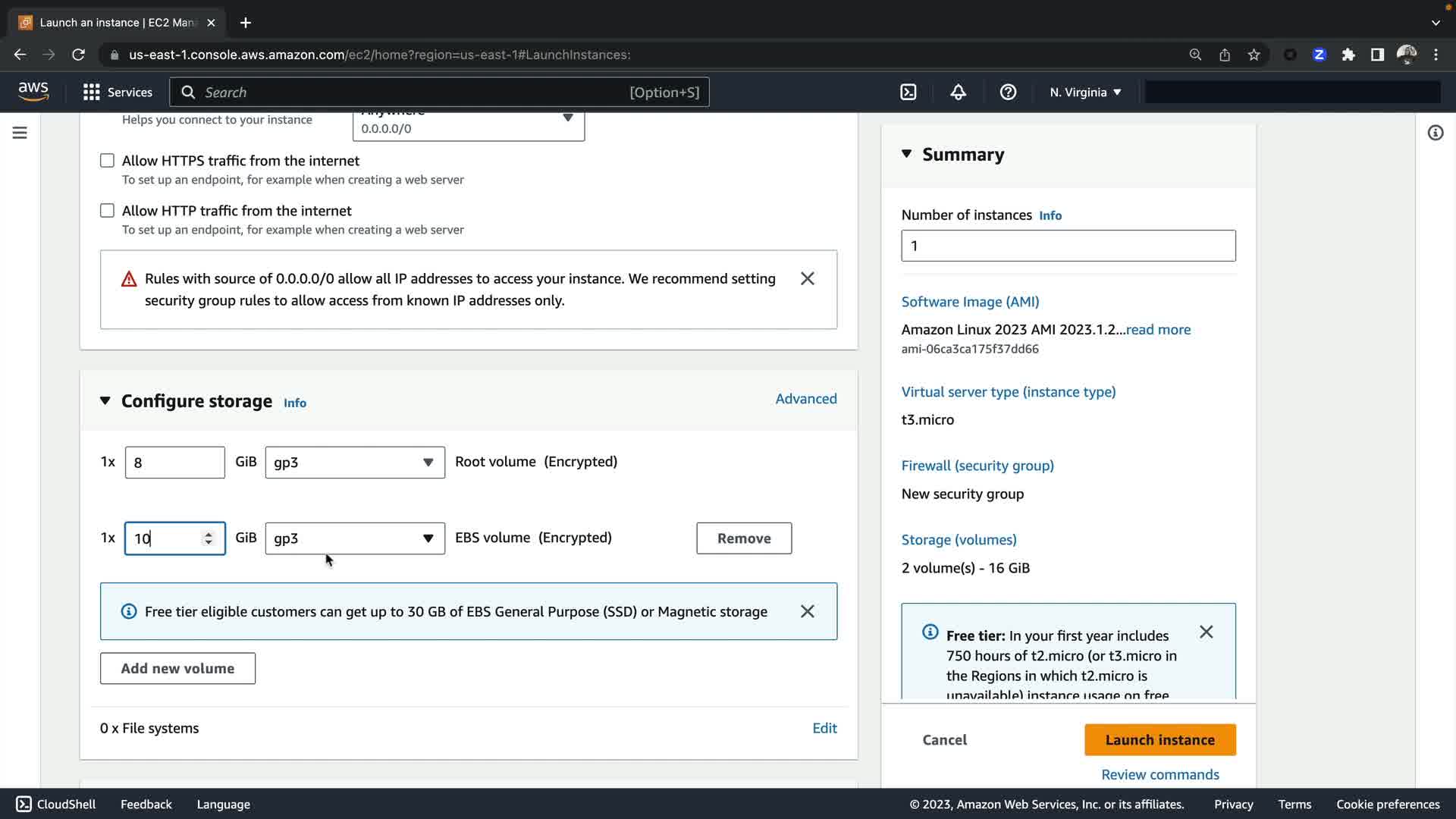
Task: Collapse the Configure storage section
Action: point(105,401)
